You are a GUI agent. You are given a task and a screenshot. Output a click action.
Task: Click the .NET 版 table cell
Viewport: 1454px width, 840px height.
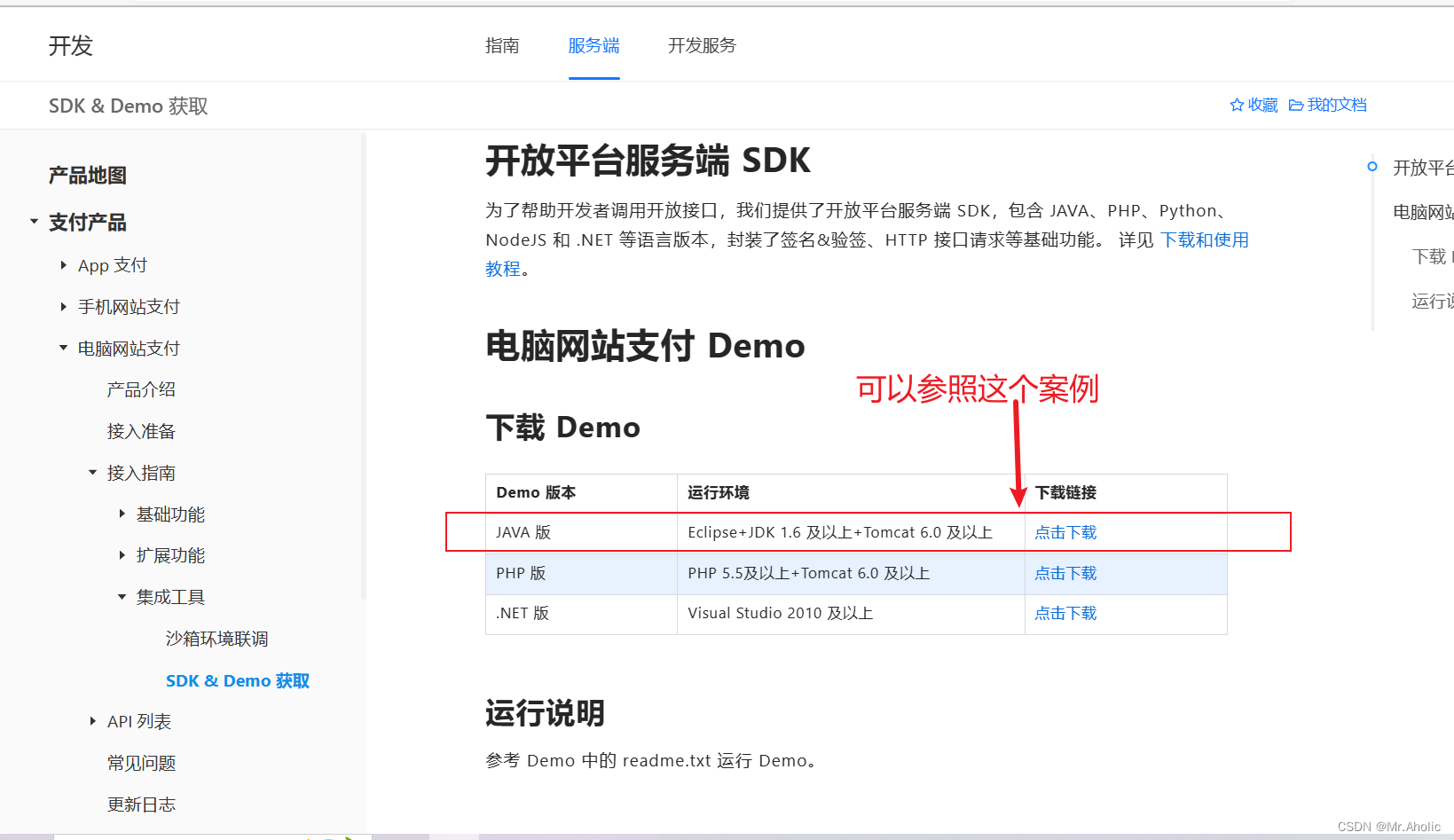point(581,614)
